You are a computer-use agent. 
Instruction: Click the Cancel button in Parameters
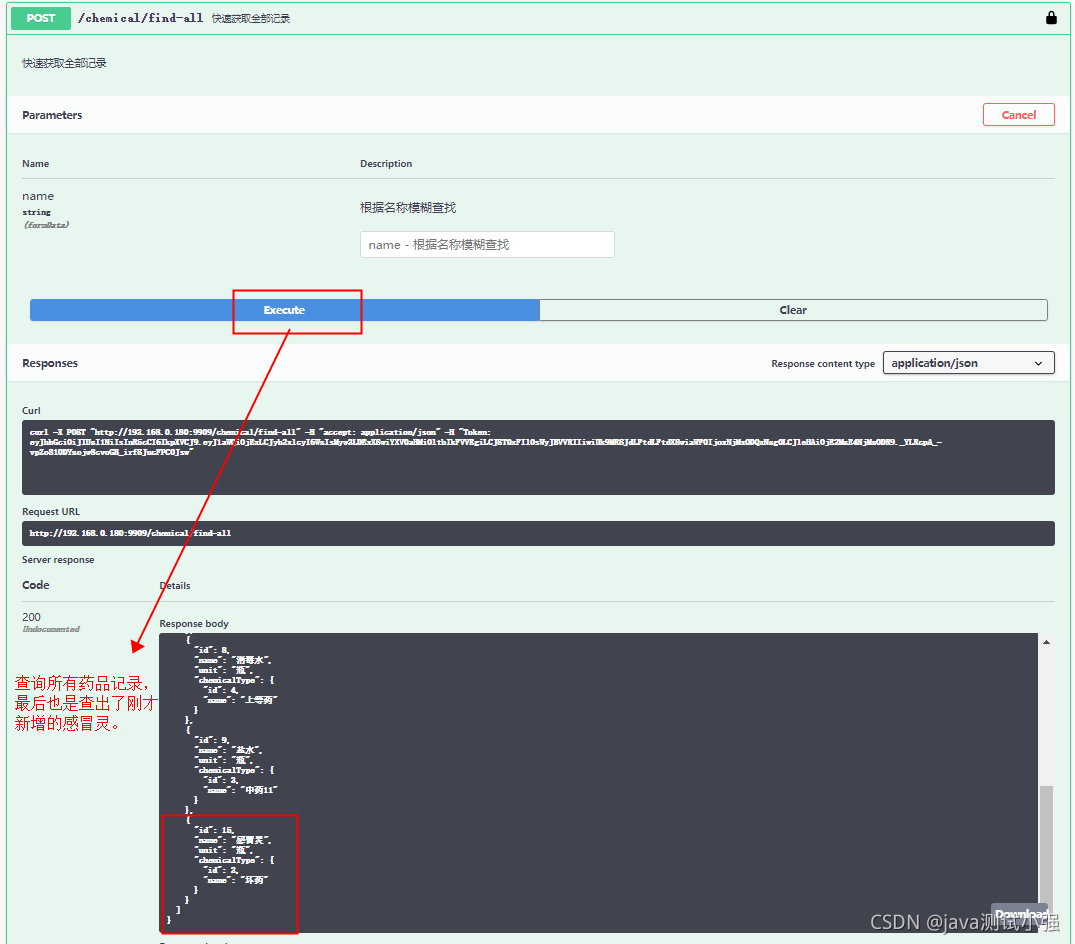point(1018,114)
